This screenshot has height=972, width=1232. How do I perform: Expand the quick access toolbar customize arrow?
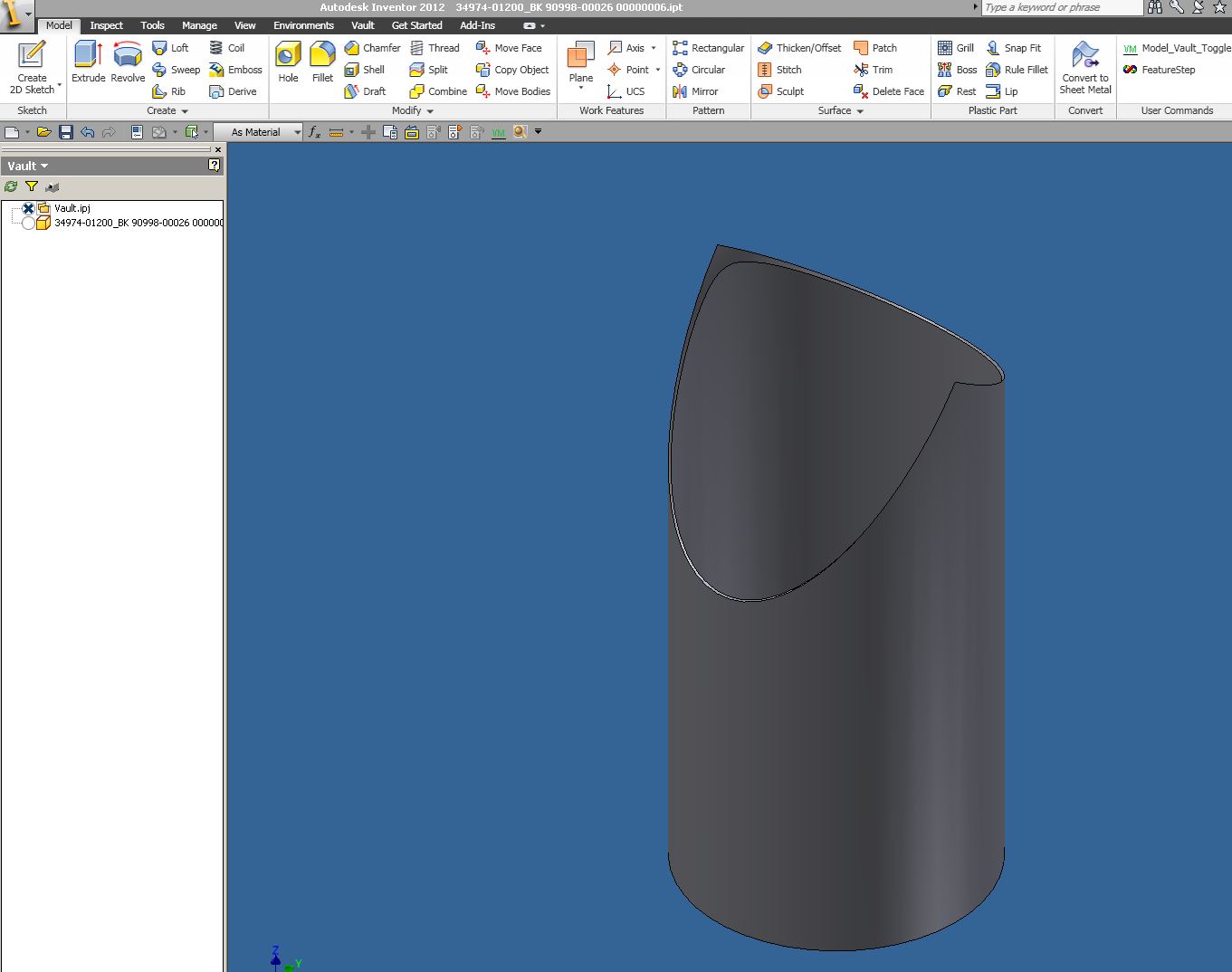point(538,132)
